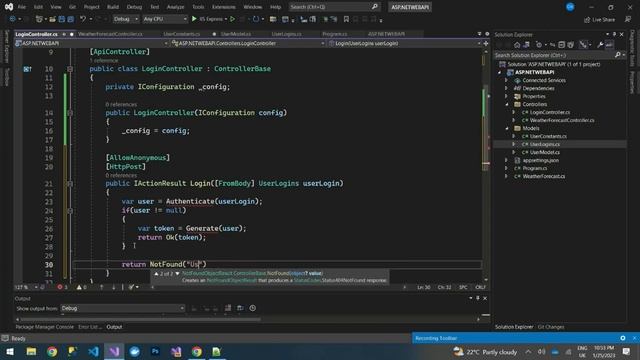
Task: Switch to the WeatherForecastController.cs tab
Action: point(110,34)
